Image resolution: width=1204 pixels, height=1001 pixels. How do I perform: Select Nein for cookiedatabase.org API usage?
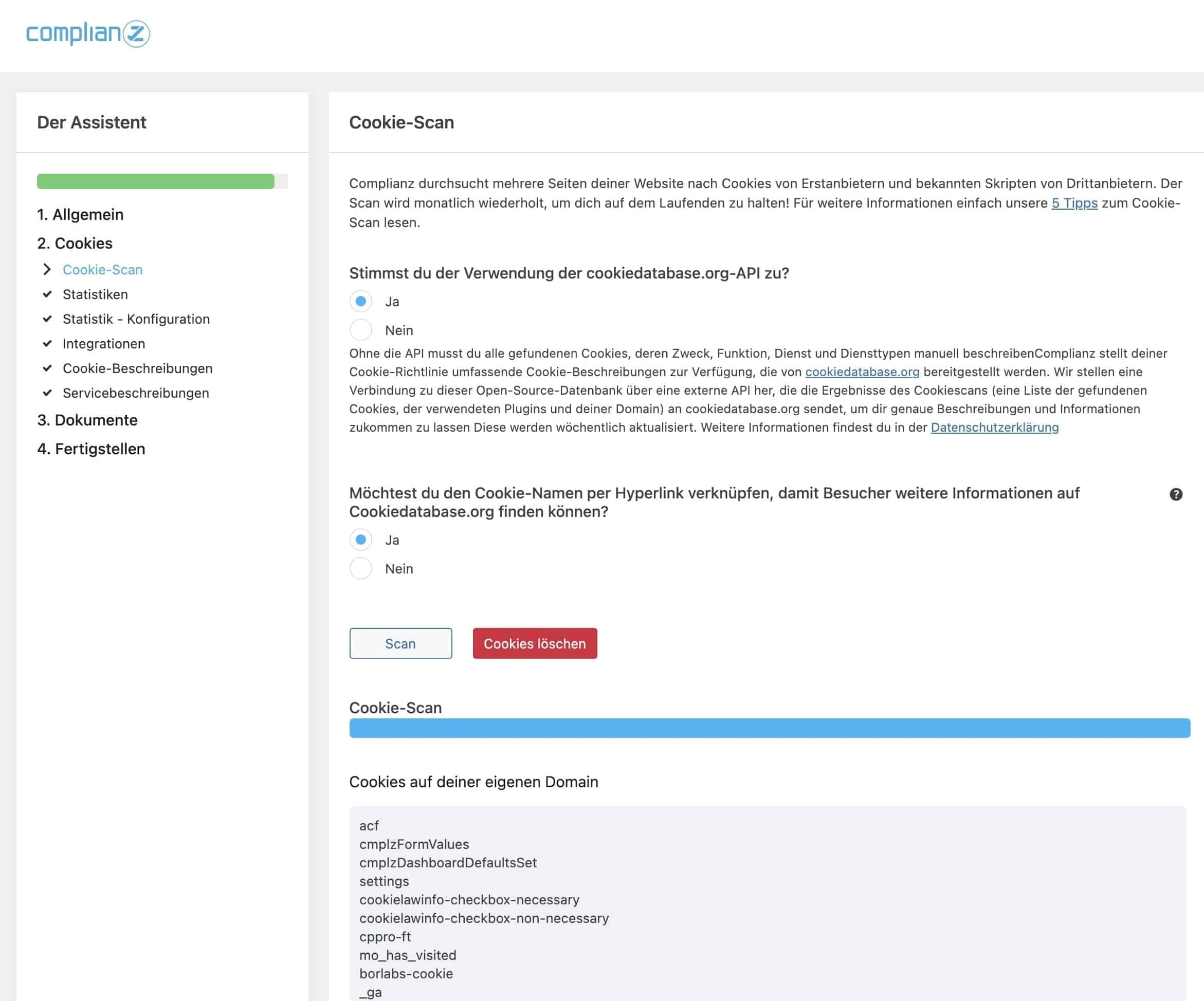361,329
